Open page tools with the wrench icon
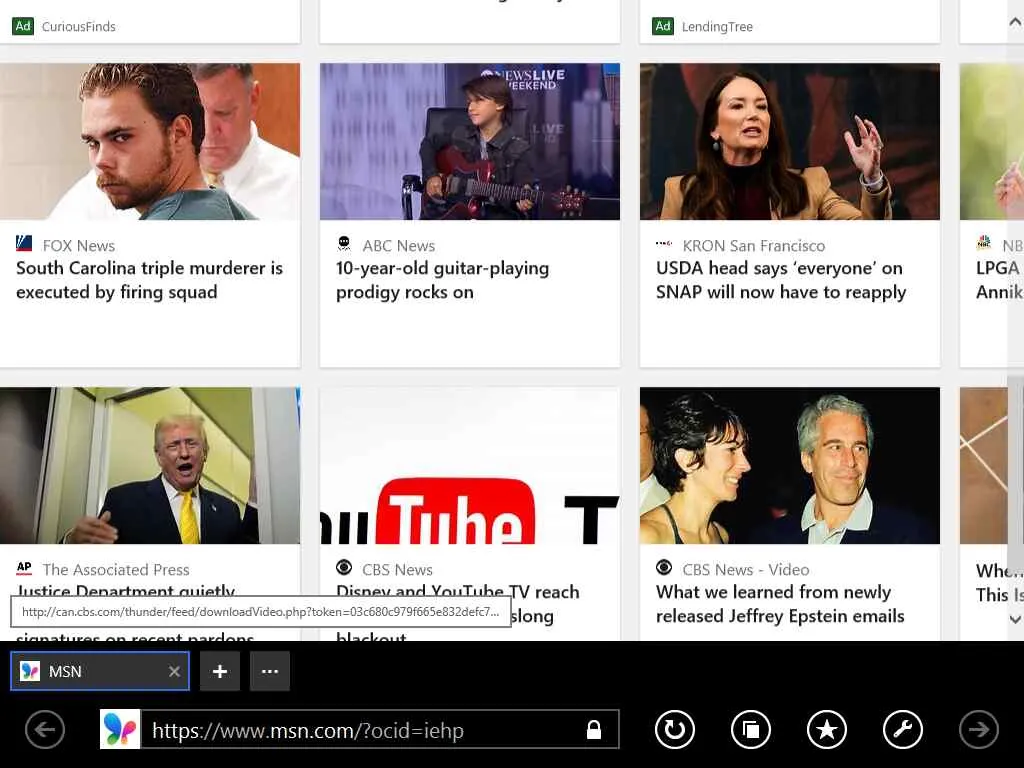The image size is (1024, 768). 903,729
